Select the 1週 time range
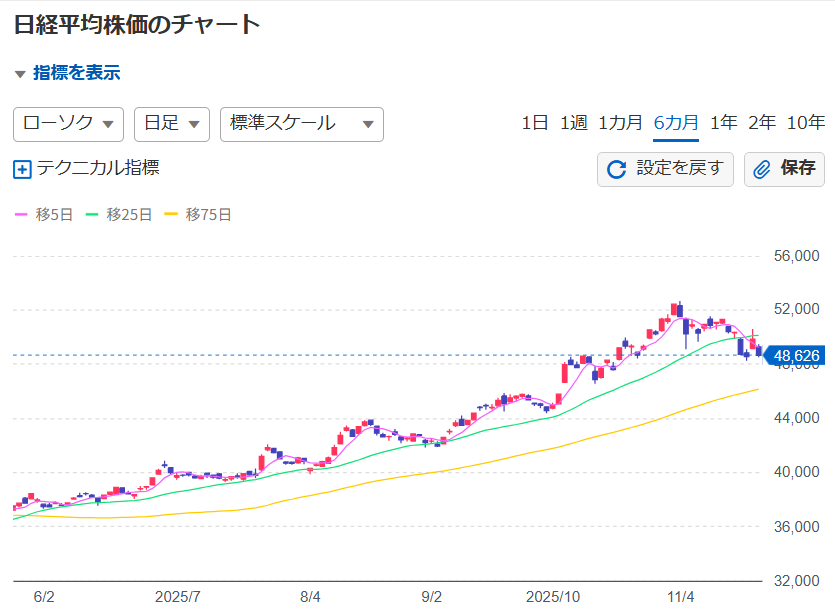The height and width of the screenshot is (610, 835). [x=573, y=123]
